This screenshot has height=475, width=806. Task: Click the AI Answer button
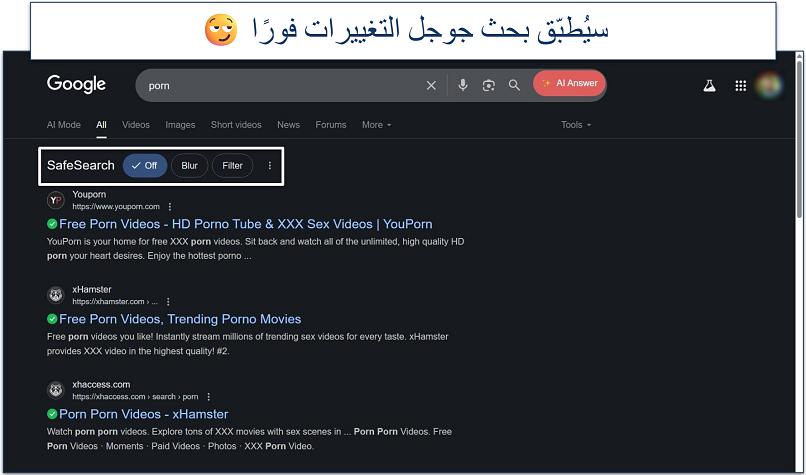tap(569, 84)
